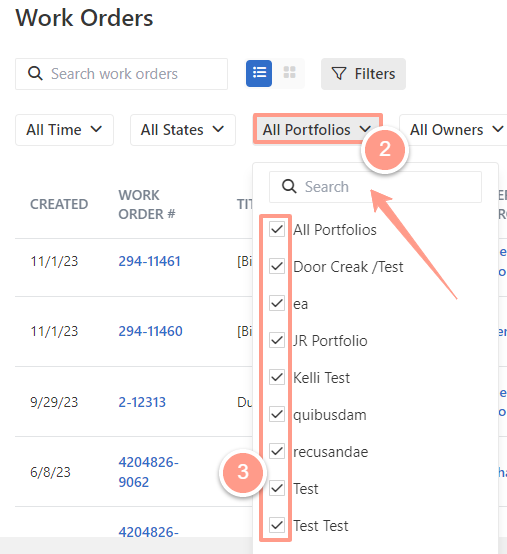
Task: Uncheck the Kelli Test portfolio checkbox
Action: click(277, 377)
